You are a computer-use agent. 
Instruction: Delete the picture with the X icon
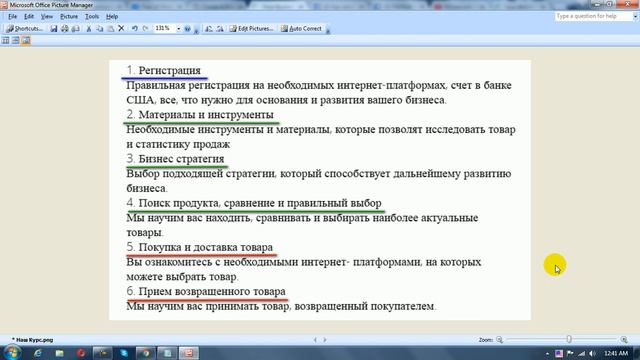point(121,29)
